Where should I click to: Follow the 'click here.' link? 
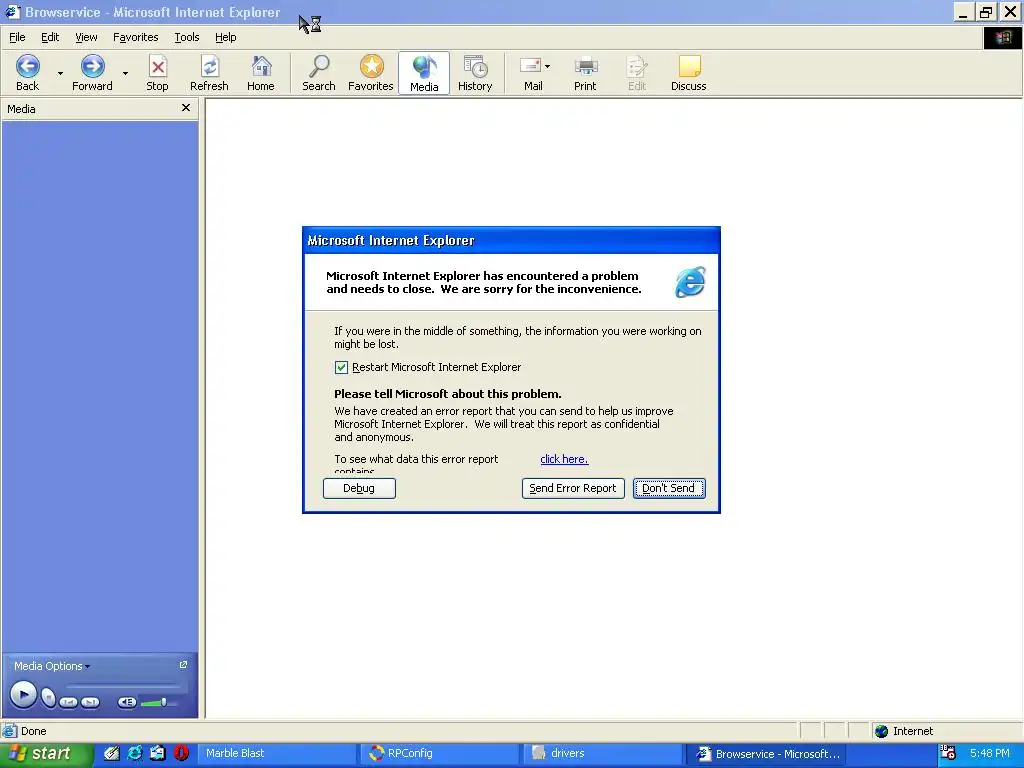point(564,459)
